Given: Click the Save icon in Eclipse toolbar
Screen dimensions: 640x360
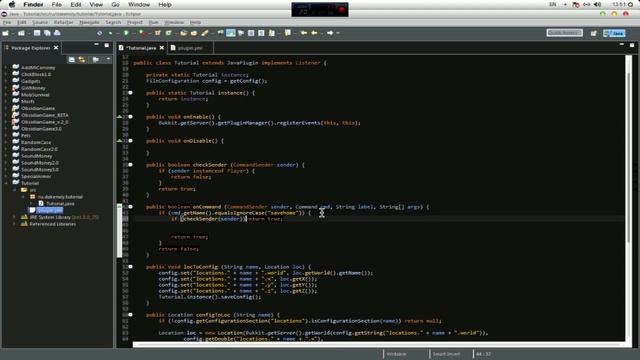Looking at the screenshot, I should [x=37, y=33].
